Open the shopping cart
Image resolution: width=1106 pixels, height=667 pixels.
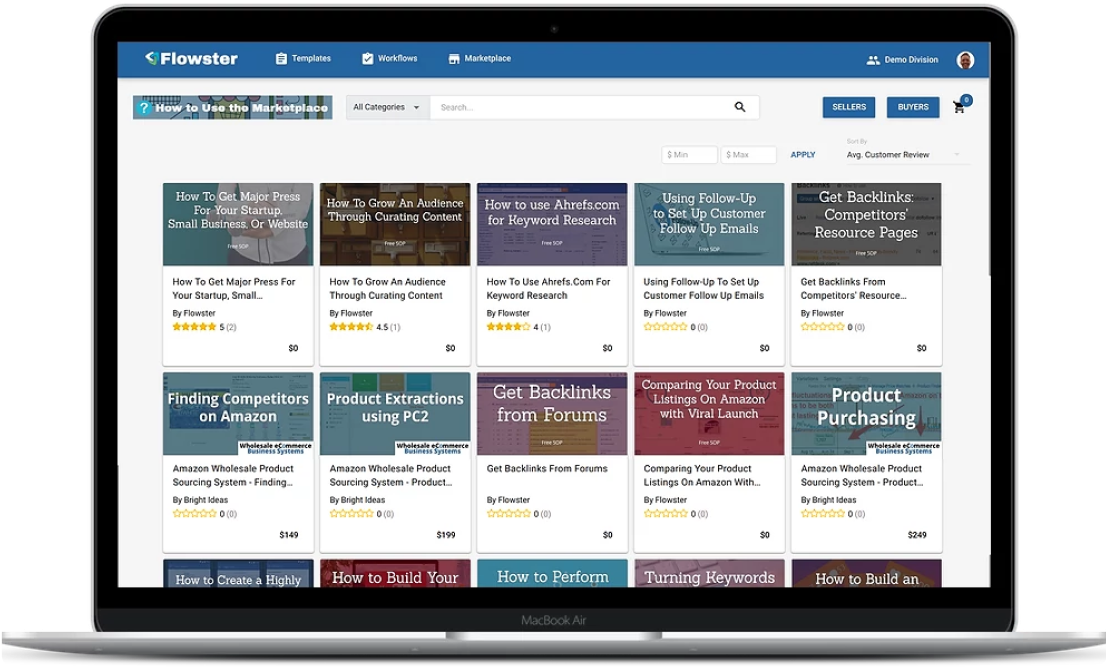(961, 106)
